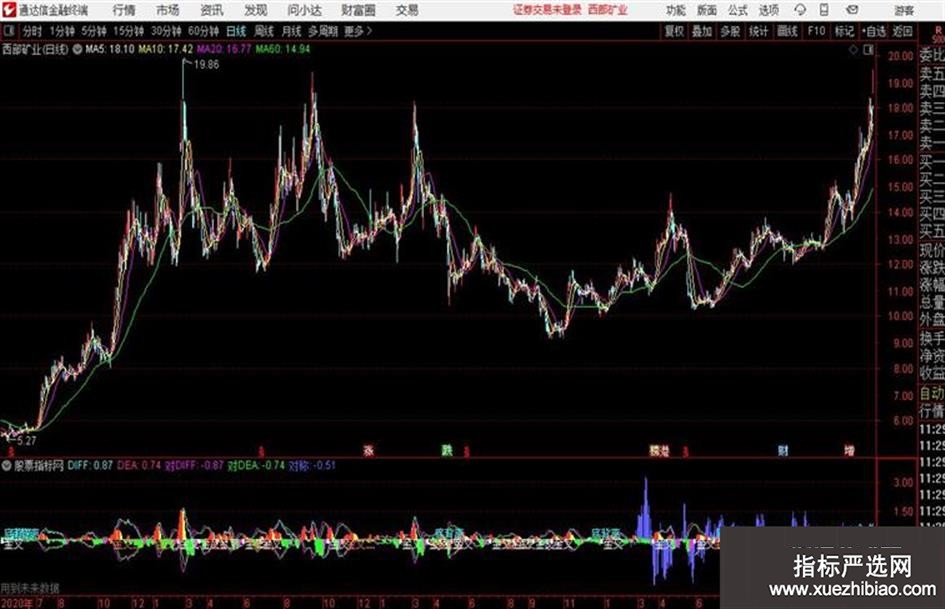945x609 pixels.
Task: Click 对称: -0.51 indicator value
Action: [312, 465]
